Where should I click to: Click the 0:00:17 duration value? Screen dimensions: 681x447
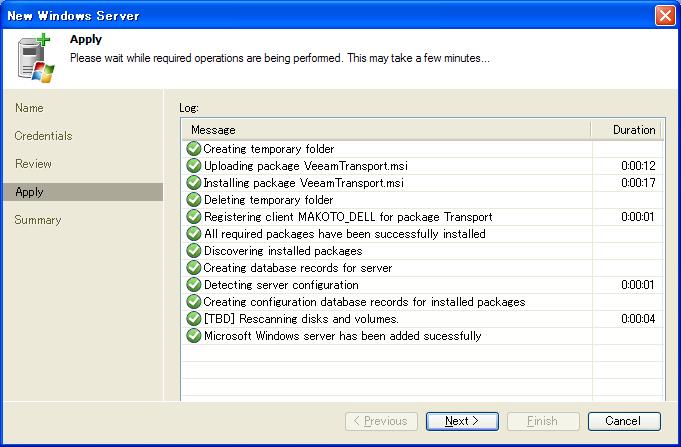click(638, 182)
